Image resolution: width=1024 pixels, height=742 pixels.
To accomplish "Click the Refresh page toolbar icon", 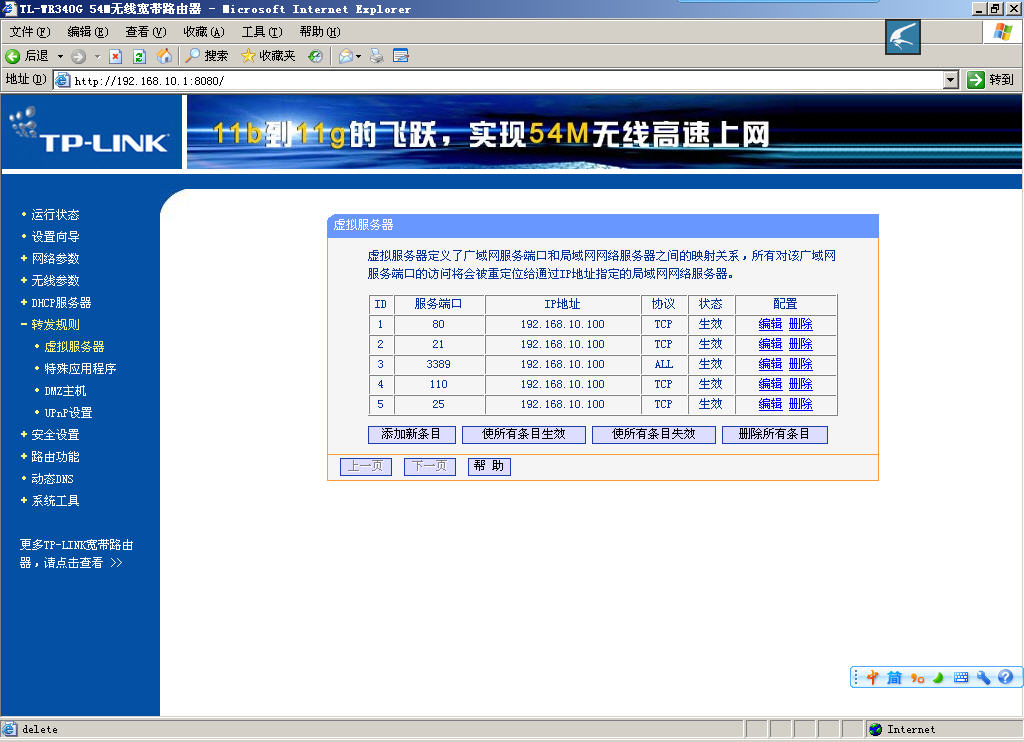I will pos(139,56).
